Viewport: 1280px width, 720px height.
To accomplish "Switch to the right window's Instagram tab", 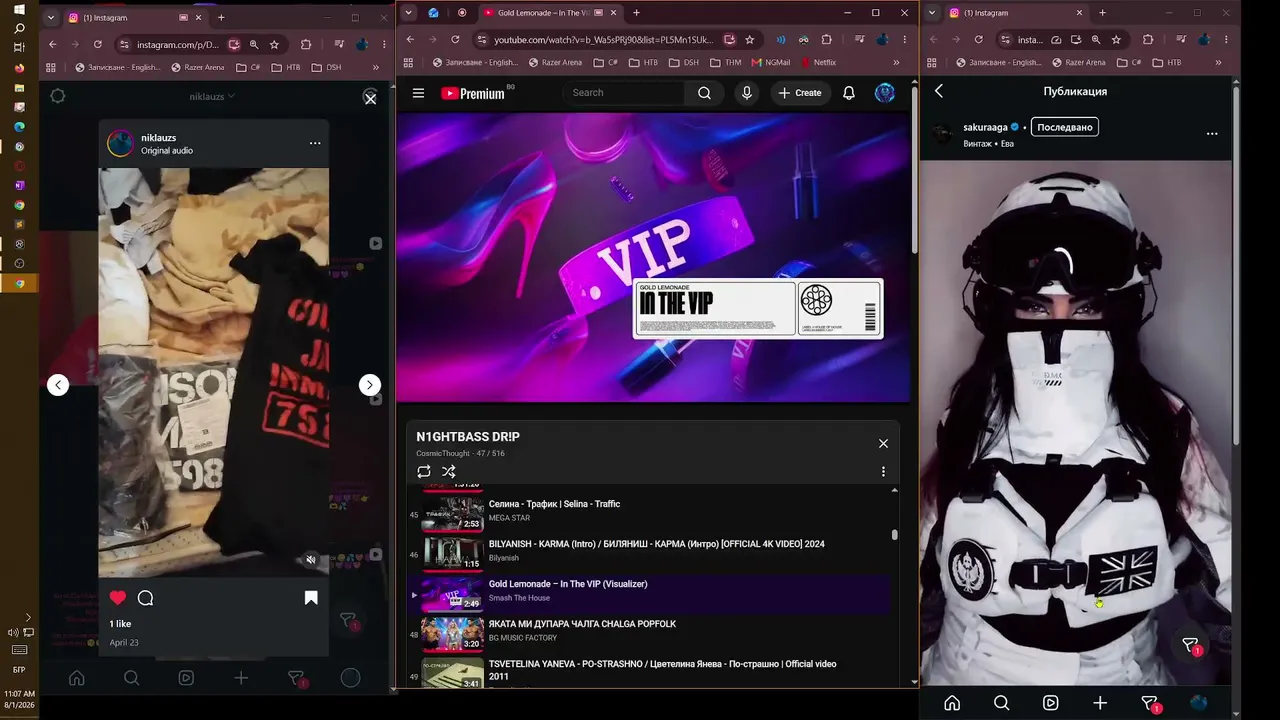I will tap(1017, 13).
